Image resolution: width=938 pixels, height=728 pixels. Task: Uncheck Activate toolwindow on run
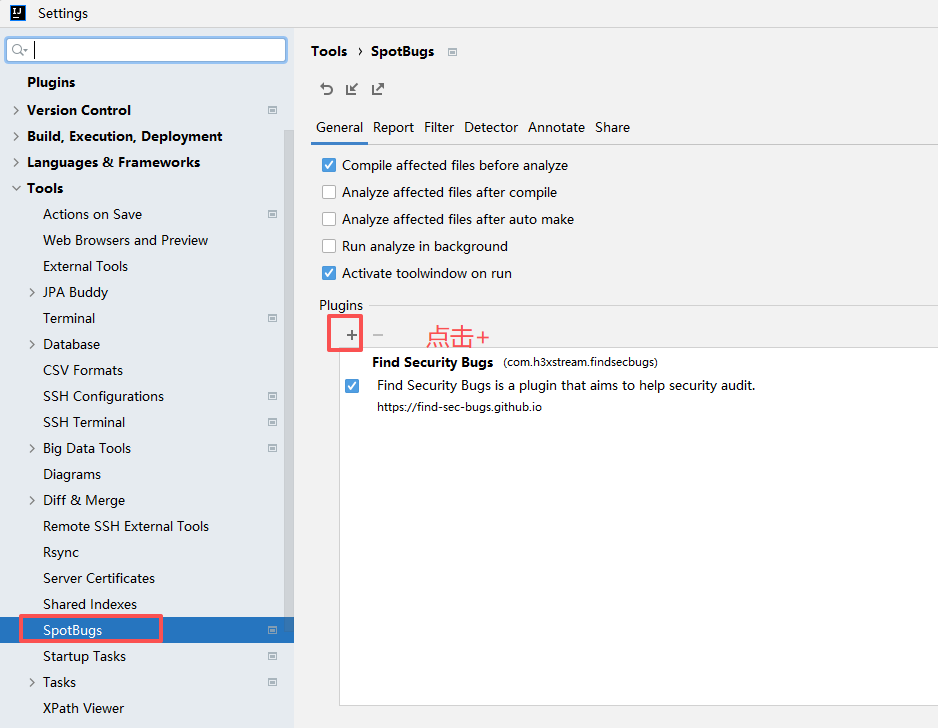(x=329, y=273)
